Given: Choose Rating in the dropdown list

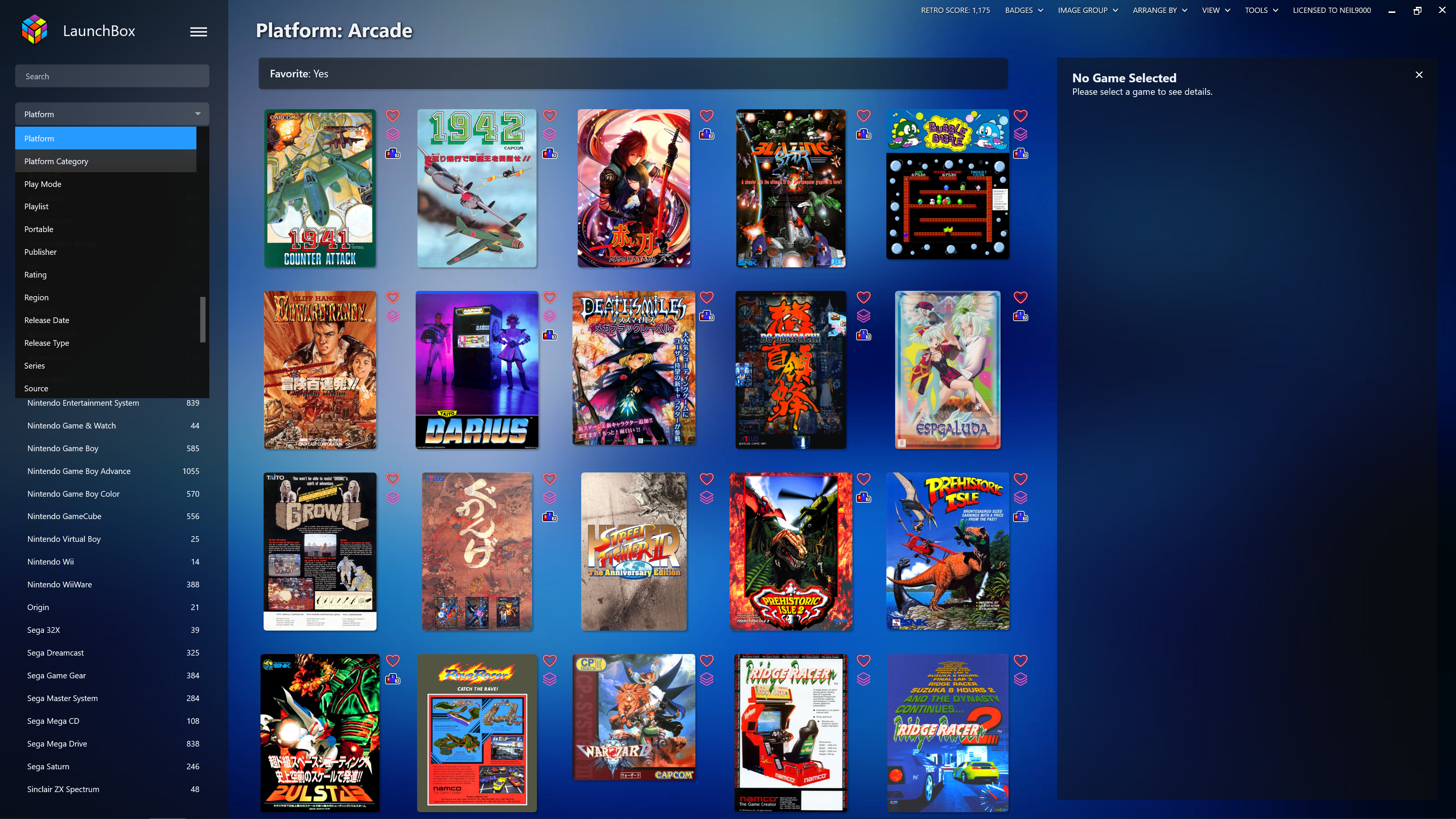Looking at the screenshot, I should (x=106, y=275).
